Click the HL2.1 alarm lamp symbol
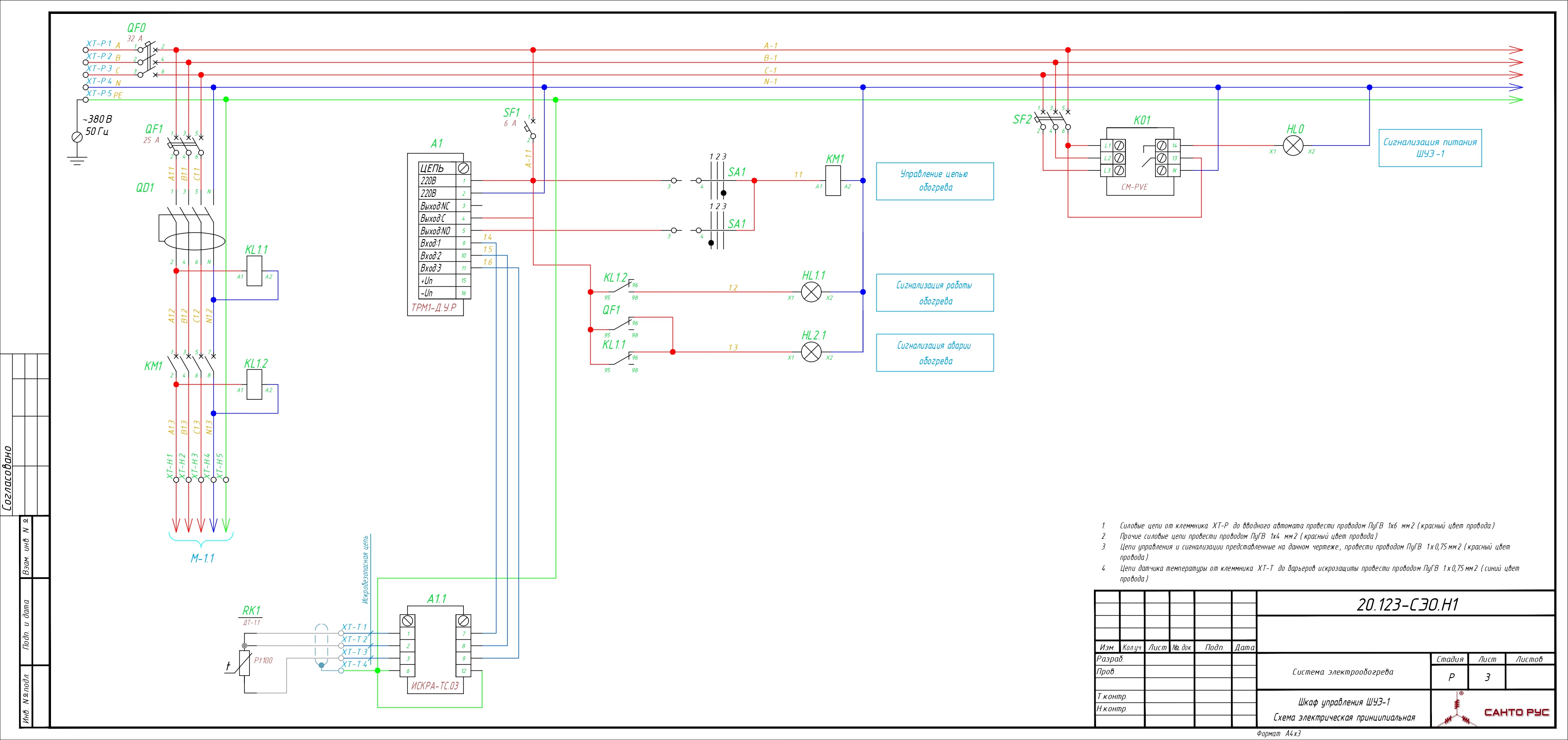The width and height of the screenshot is (1568, 740). (x=811, y=352)
